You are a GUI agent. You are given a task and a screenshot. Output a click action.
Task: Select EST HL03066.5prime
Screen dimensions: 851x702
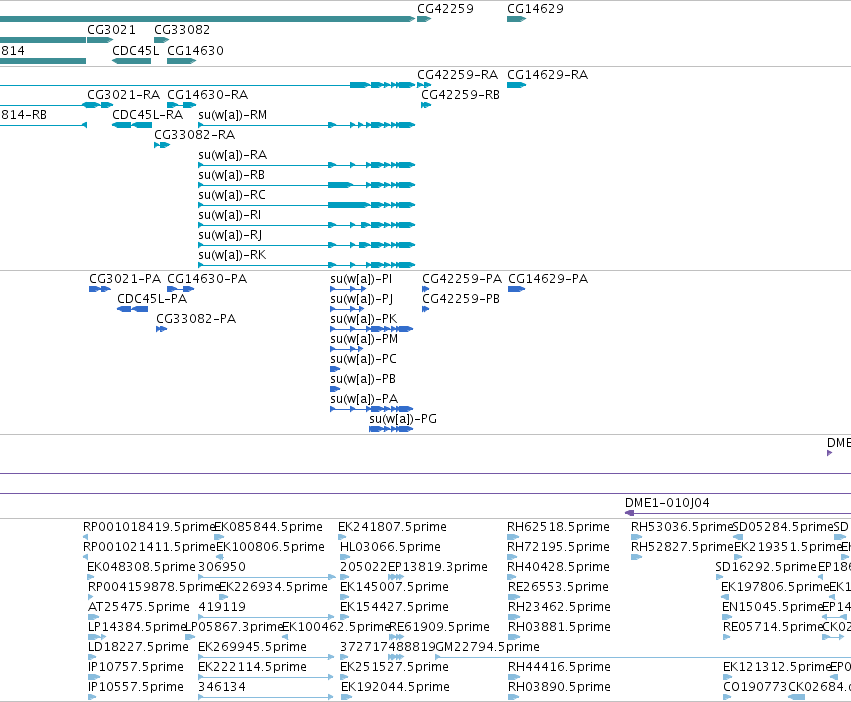[390, 547]
